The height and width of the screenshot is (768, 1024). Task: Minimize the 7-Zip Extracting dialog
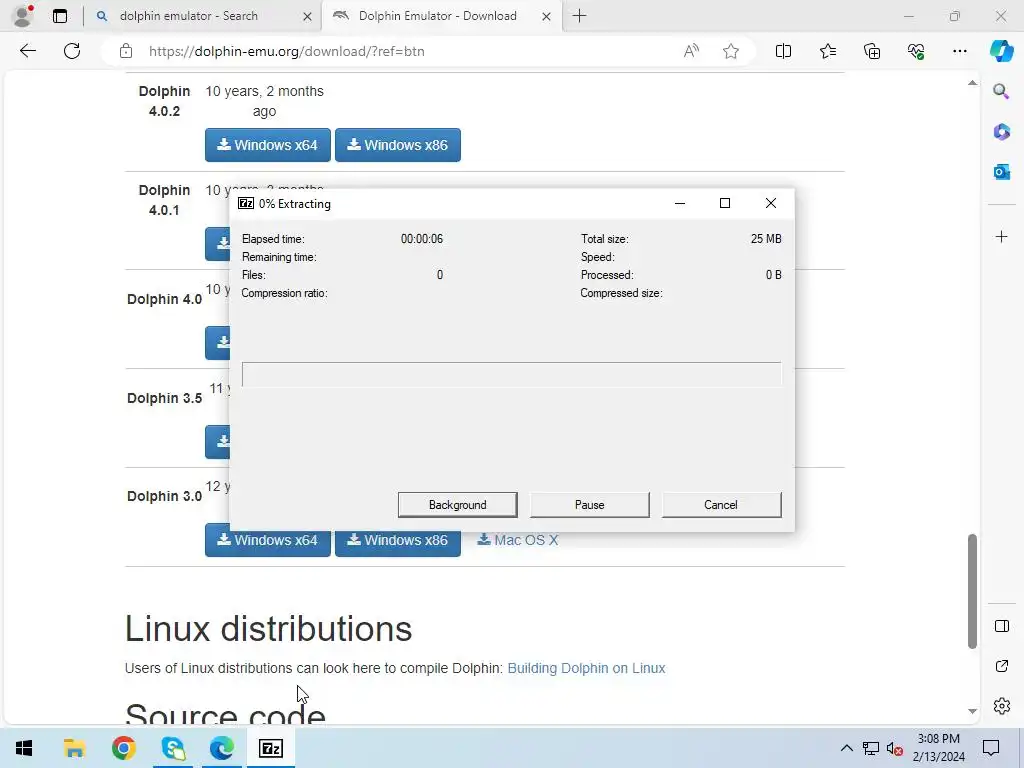point(679,203)
